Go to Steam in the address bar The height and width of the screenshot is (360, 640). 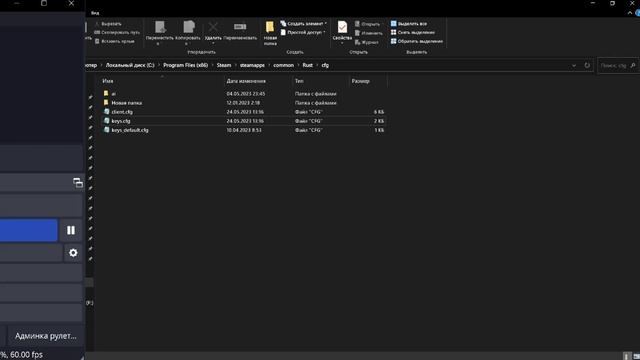(x=224, y=65)
